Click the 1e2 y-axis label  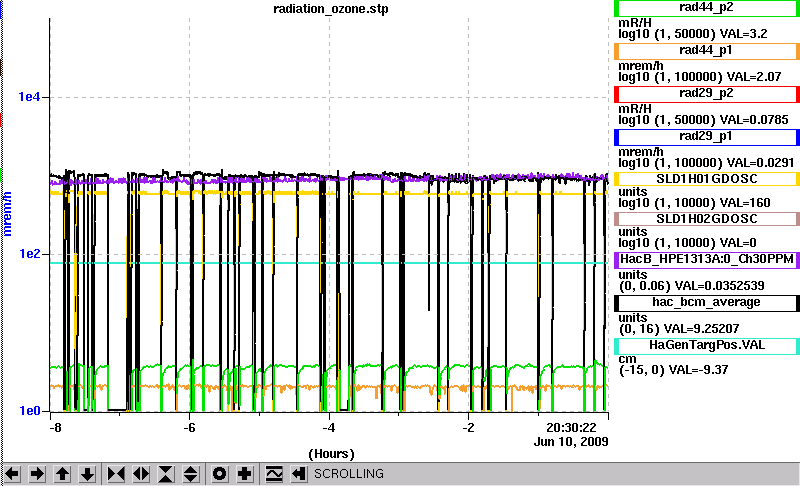[x=29, y=253]
